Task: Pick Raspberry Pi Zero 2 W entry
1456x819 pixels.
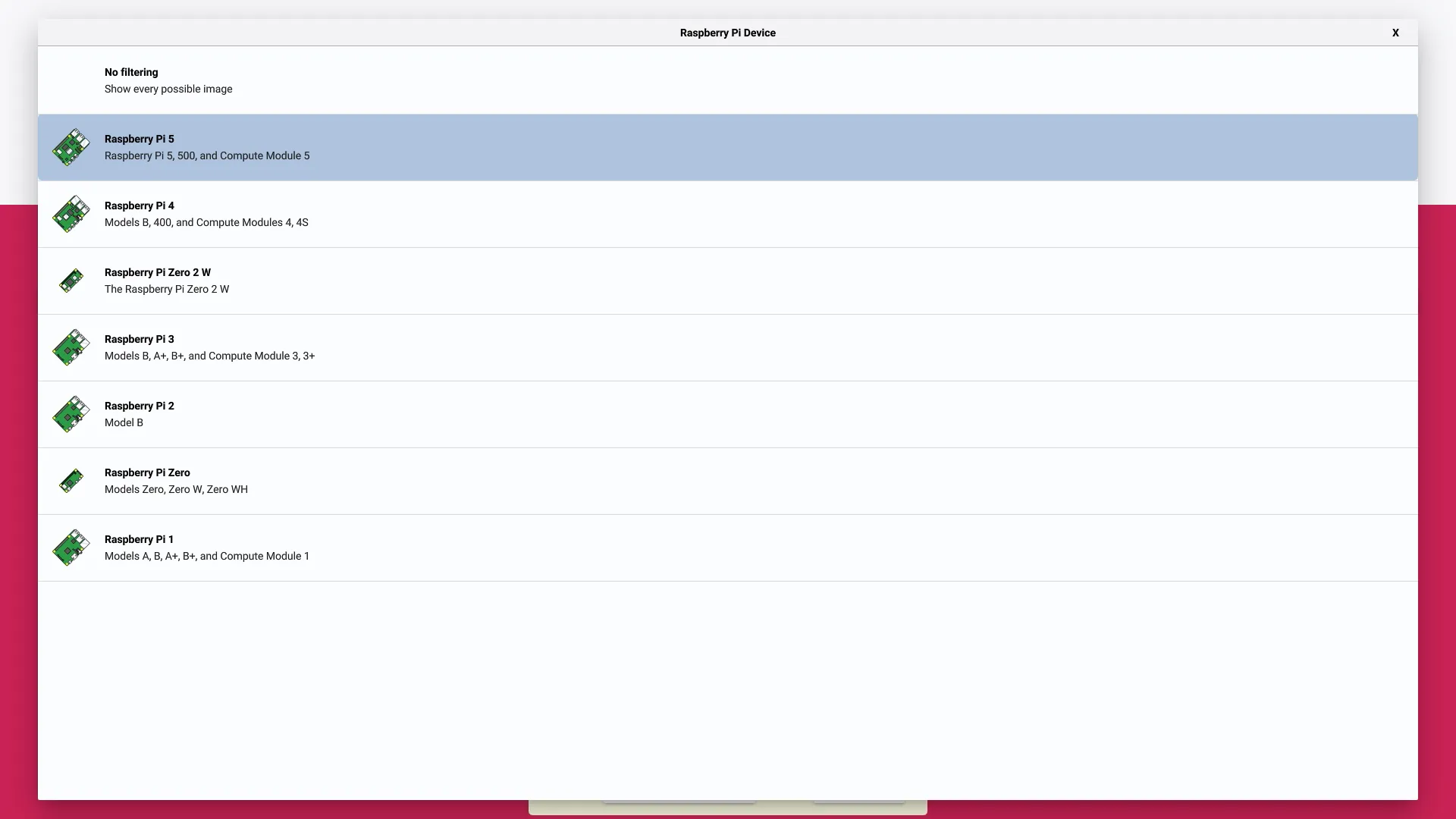Action: pos(157,272)
